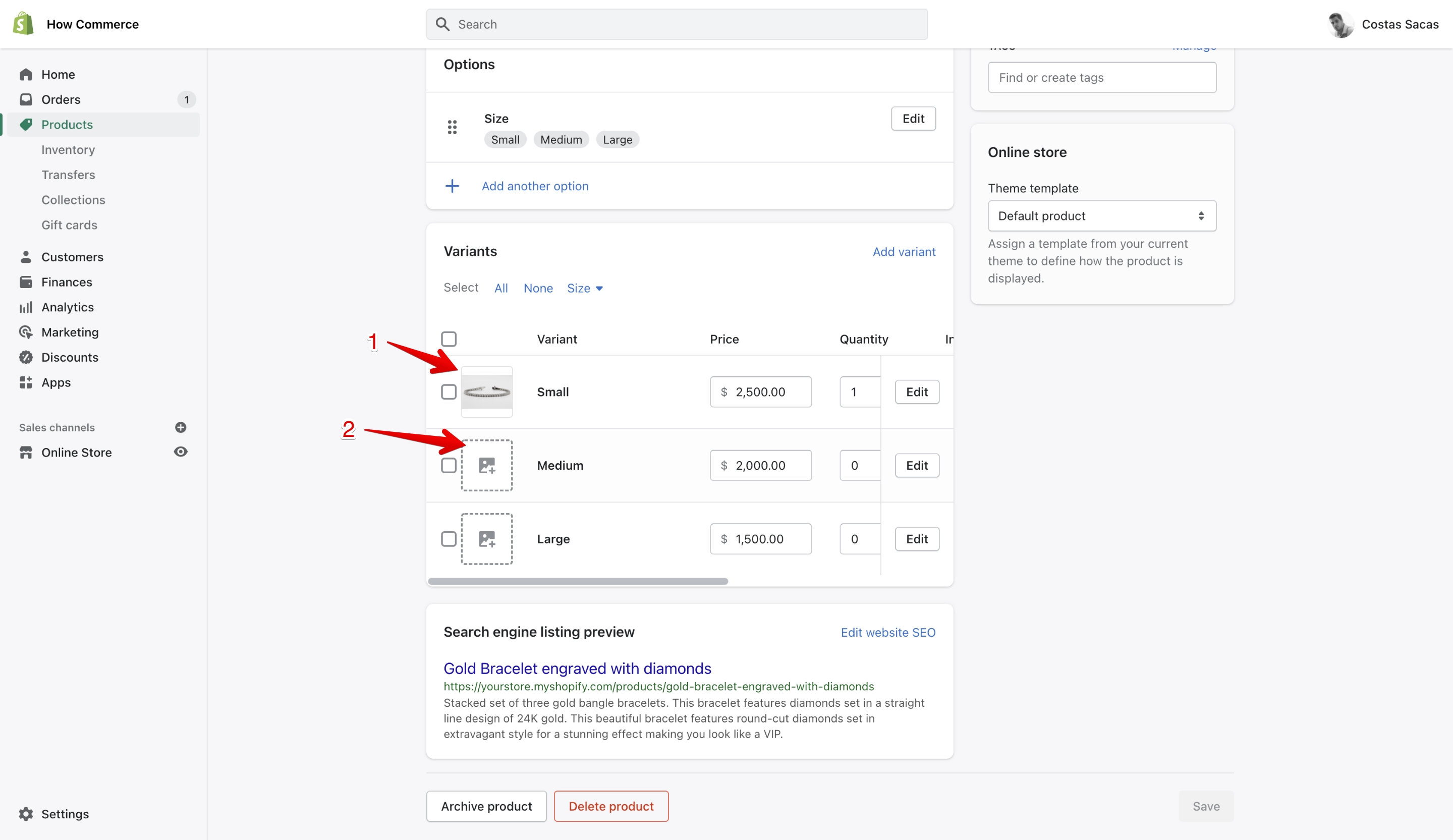Viewport: 1453px width, 840px height.
Task: Click Archive product button
Action: tap(486, 806)
